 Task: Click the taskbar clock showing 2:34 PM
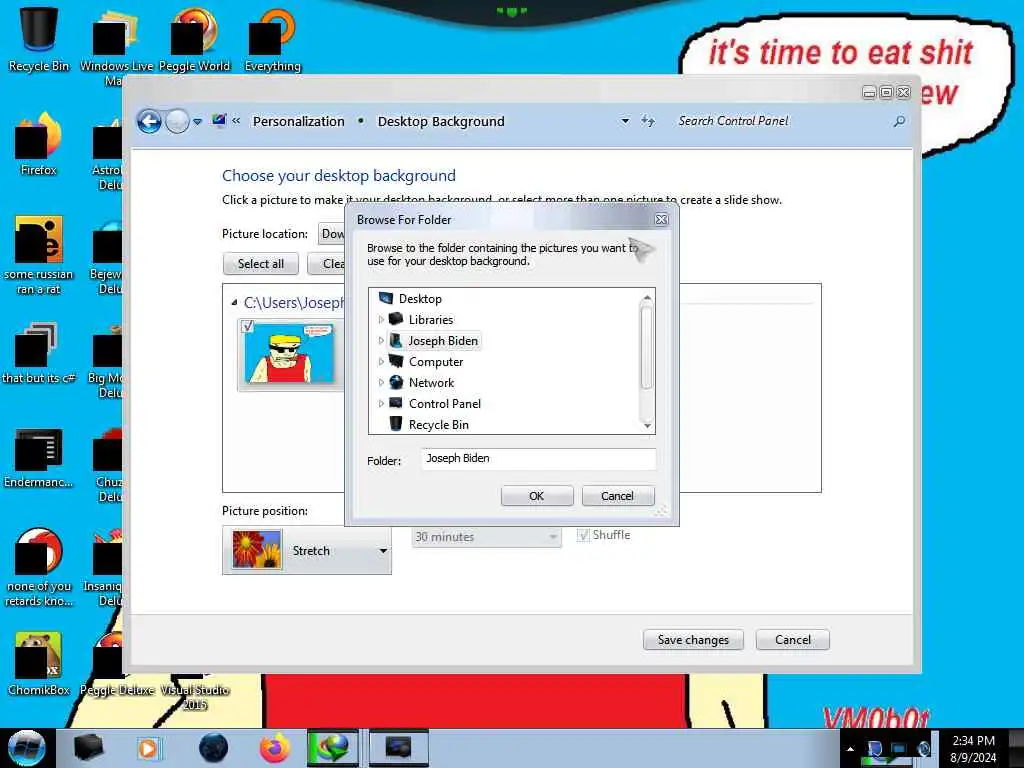click(x=973, y=749)
